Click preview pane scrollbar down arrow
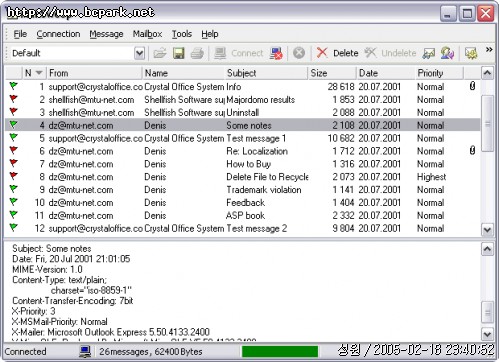 tap(487, 334)
